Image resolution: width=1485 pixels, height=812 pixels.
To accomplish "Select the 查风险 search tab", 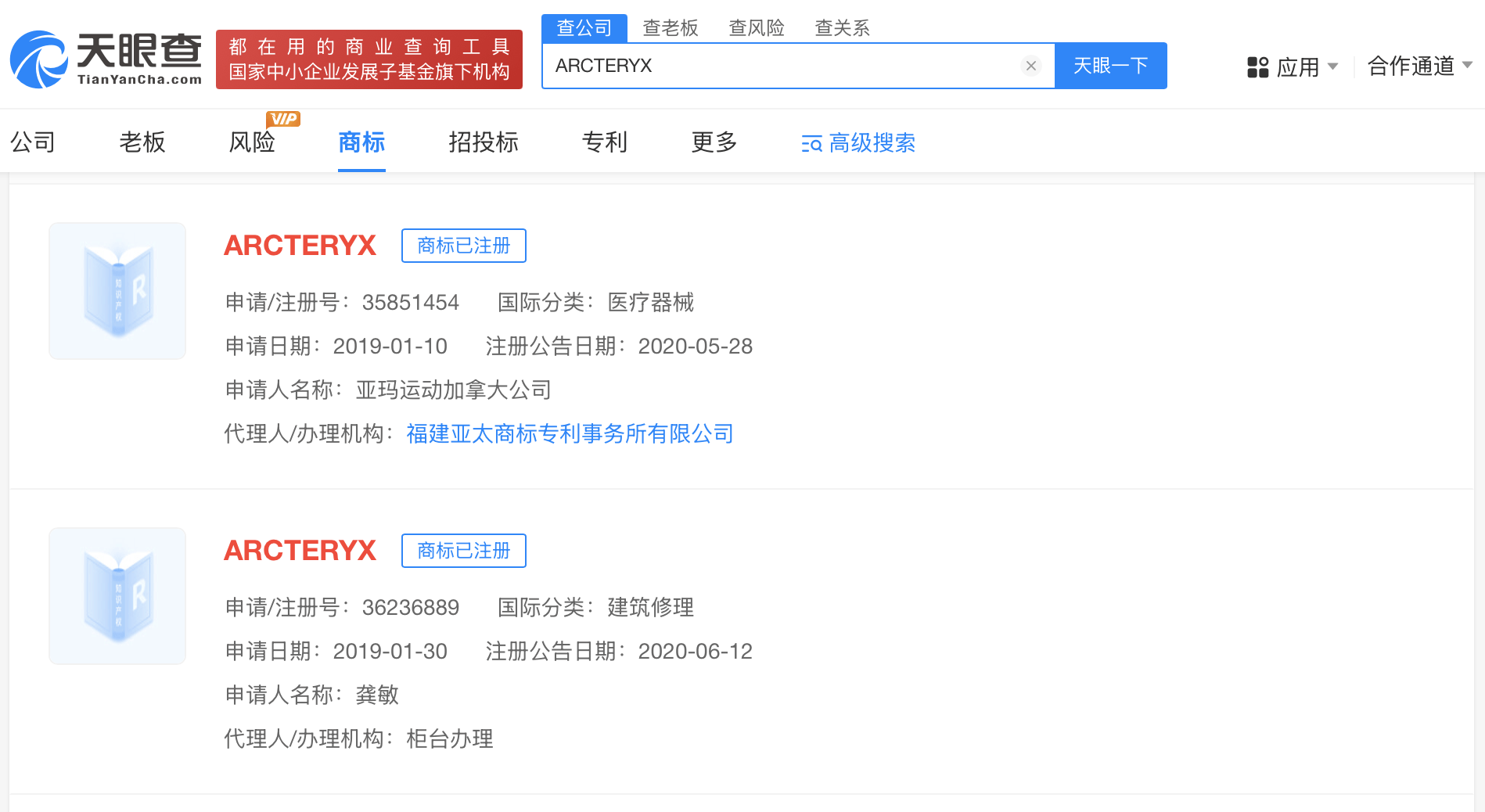I will coord(757,28).
